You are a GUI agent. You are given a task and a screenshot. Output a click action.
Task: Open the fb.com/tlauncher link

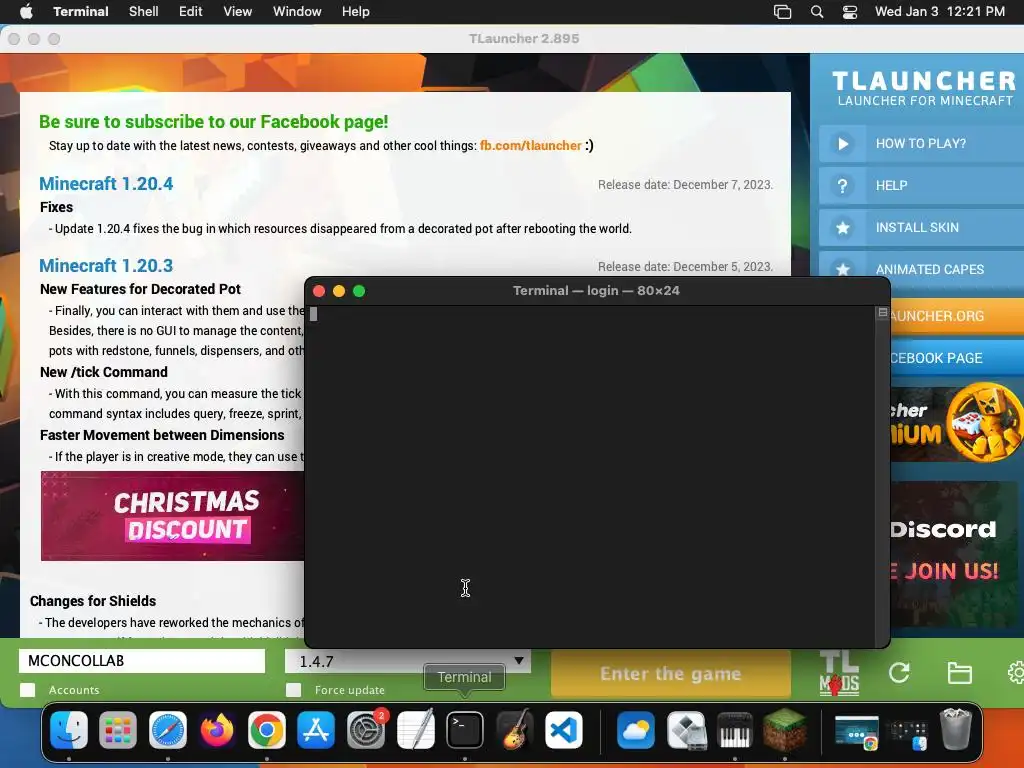click(530, 146)
